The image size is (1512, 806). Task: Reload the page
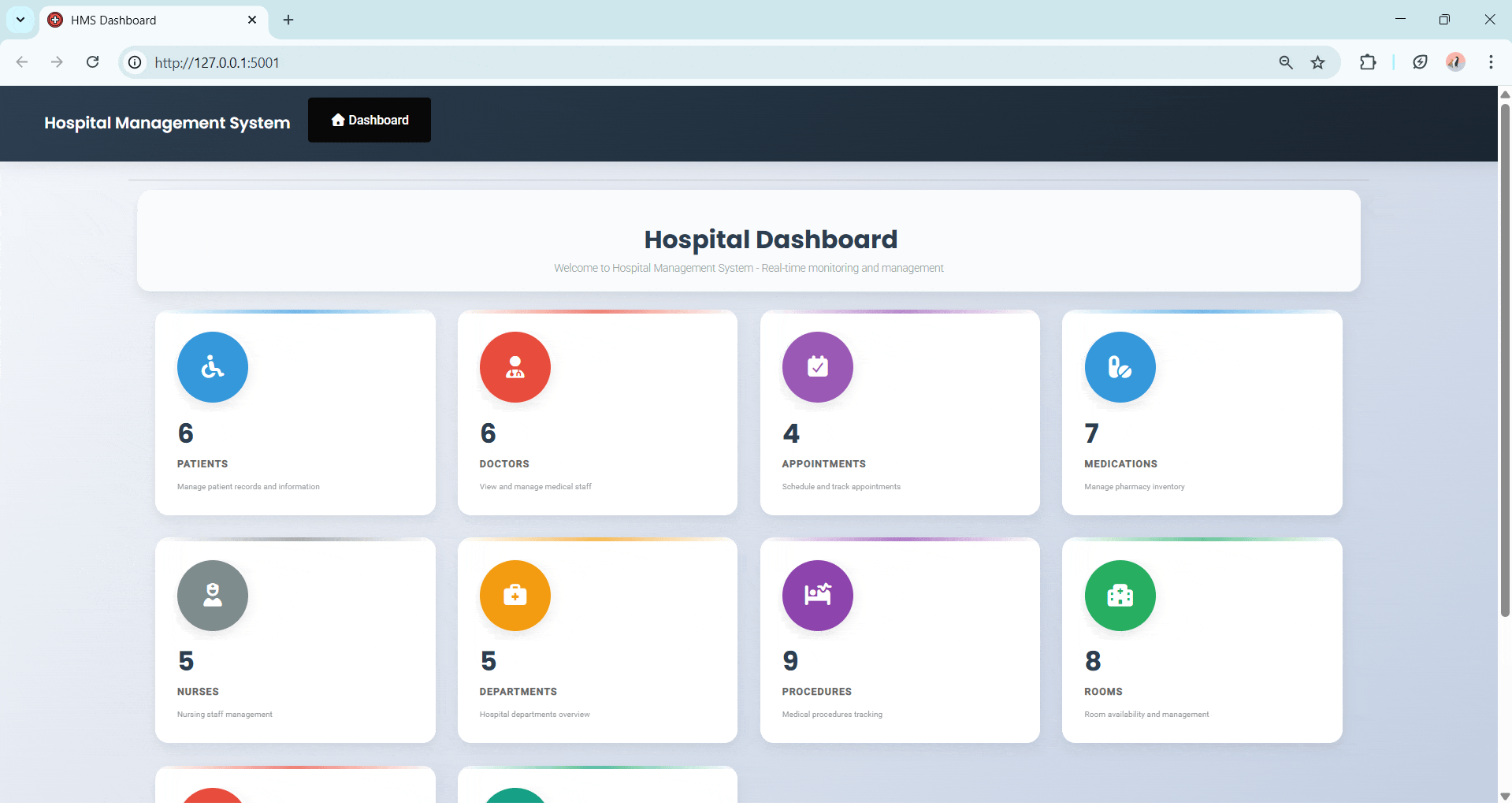tap(92, 62)
